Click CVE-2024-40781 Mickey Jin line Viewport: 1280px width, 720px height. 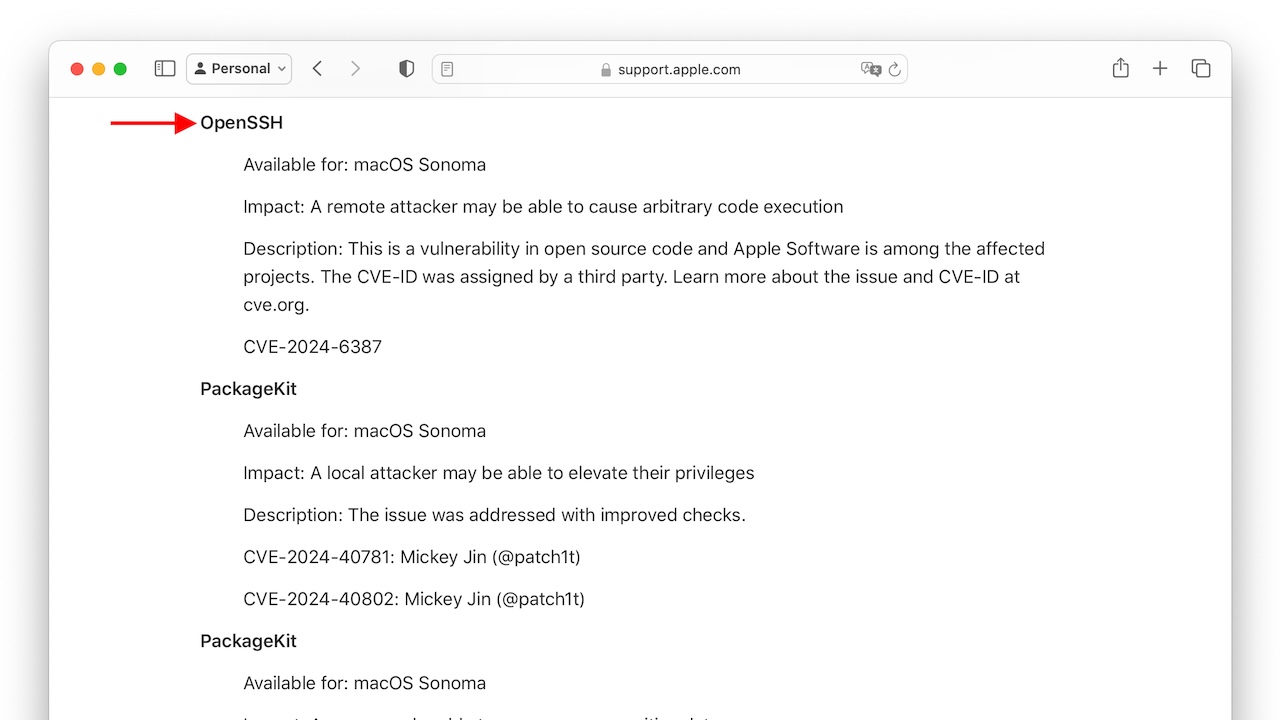click(x=411, y=557)
